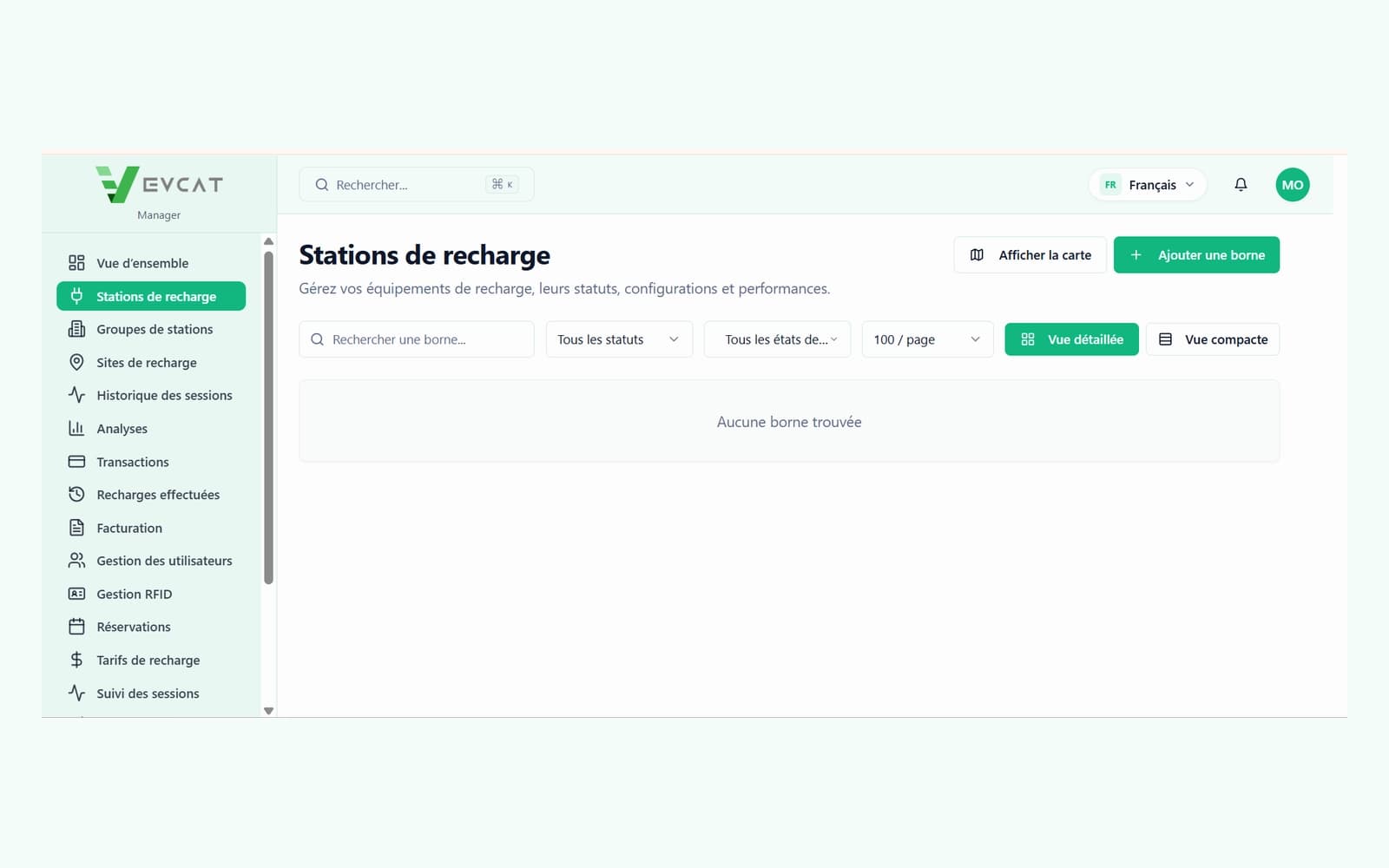Click Ajouter une borne button
Screen dimensions: 1389x868
pos(1196,255)
